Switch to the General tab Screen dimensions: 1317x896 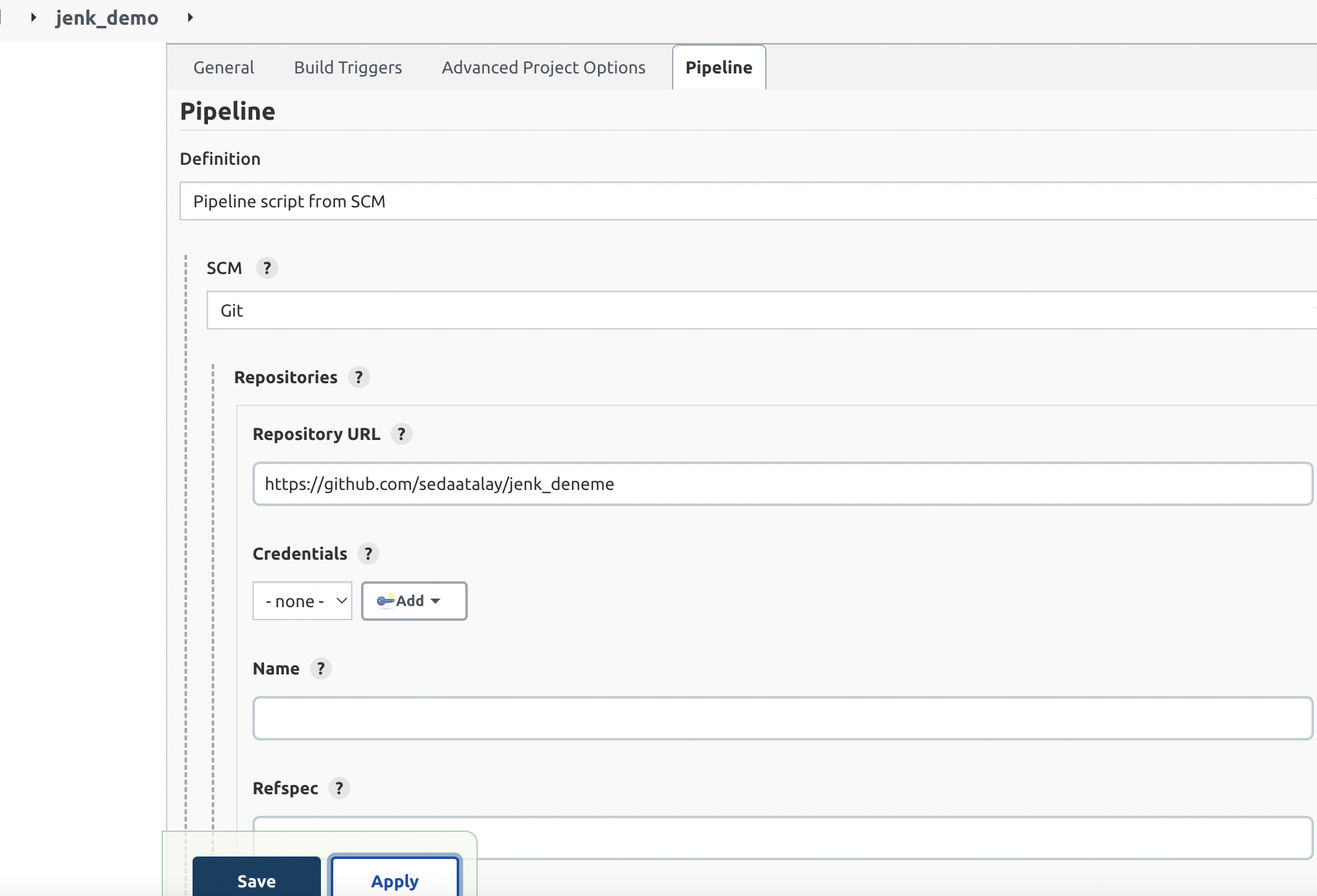point(223,67)
